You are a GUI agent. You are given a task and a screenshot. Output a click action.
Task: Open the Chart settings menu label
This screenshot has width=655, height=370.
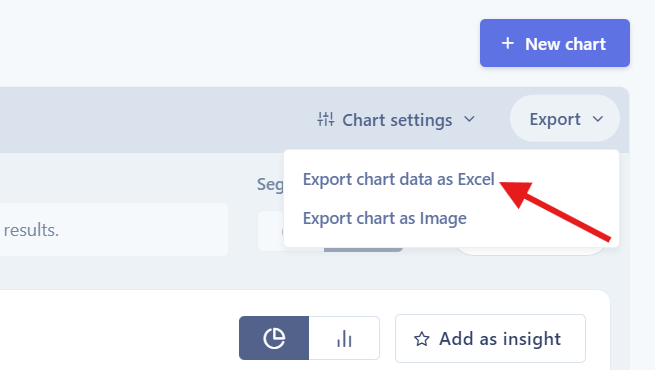click(397, 120)
